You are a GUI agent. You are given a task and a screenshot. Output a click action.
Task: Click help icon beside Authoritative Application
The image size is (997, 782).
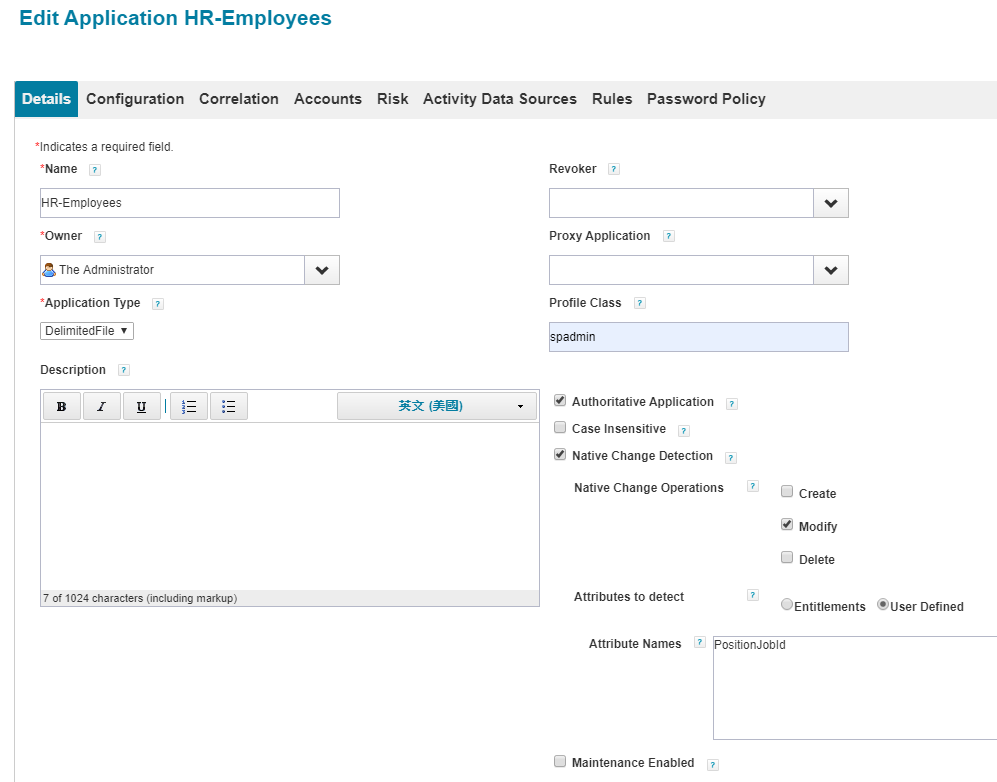click(732, 404)
